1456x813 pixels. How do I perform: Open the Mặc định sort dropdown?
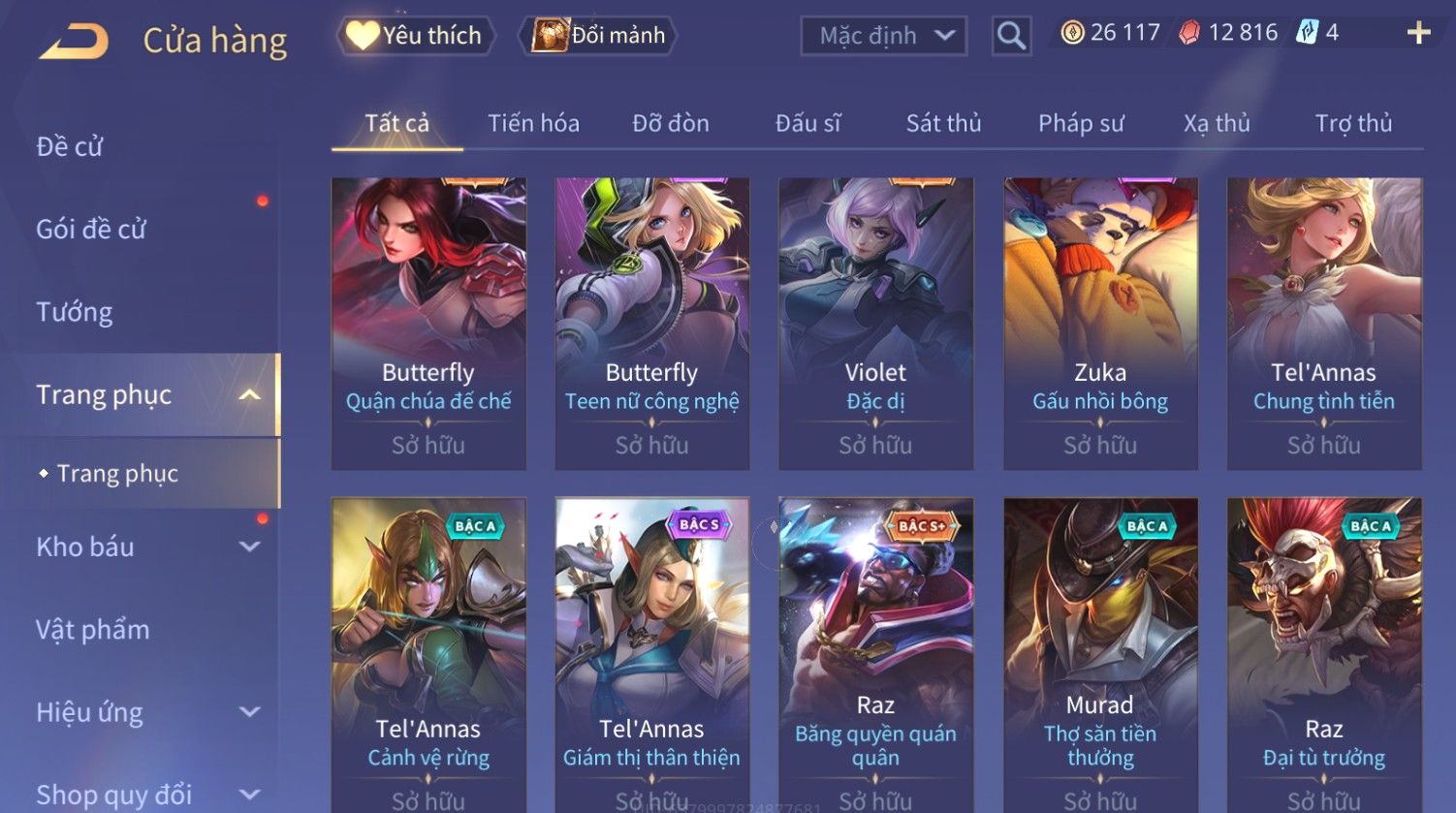coord(884,36)
